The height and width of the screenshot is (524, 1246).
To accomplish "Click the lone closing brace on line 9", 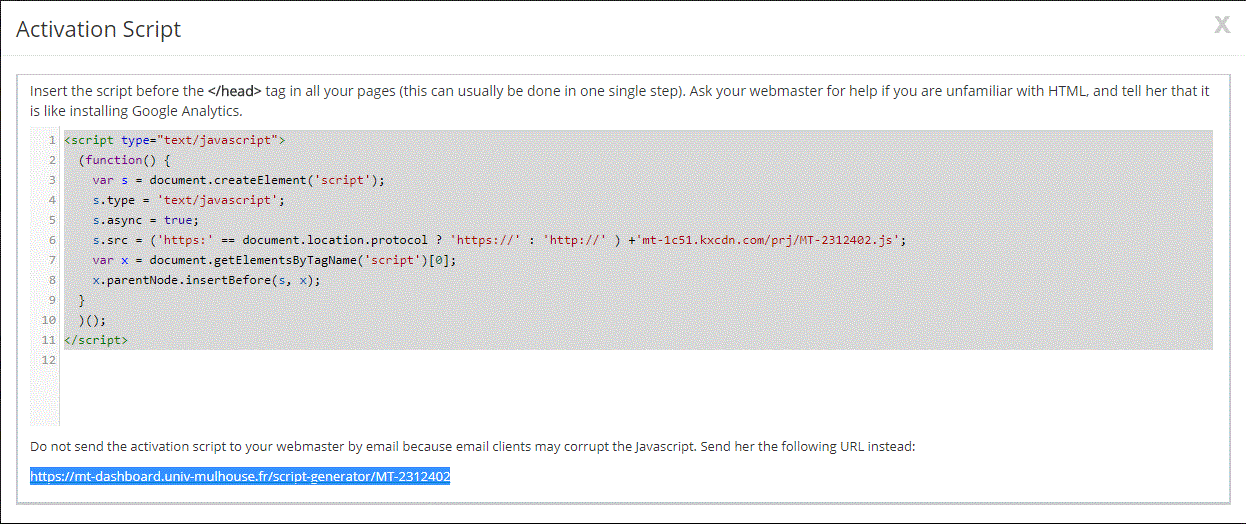I will pos(81,300).
